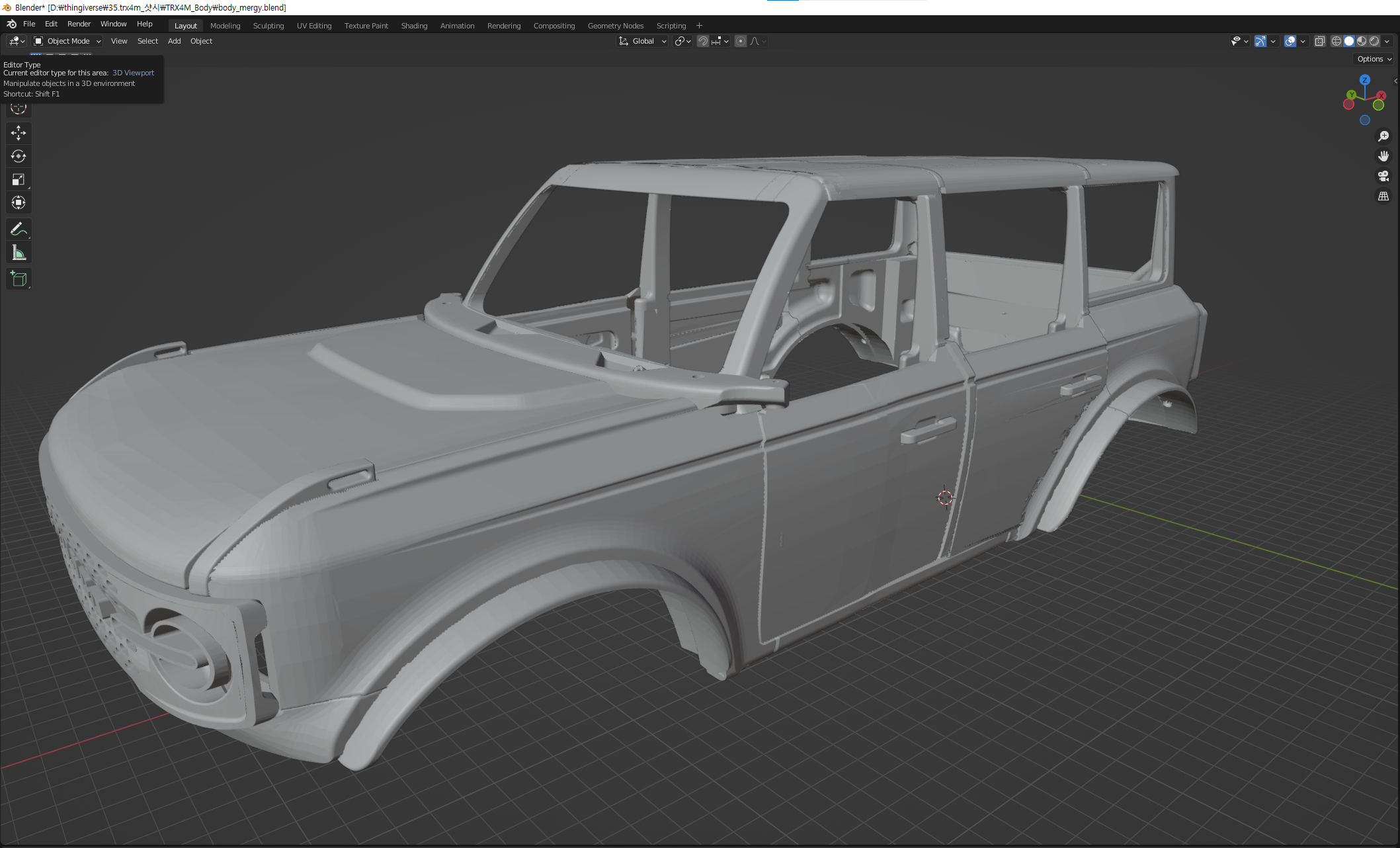Select the Measure tool
The height and width of the screenshot is (848, 1400).
19,253
